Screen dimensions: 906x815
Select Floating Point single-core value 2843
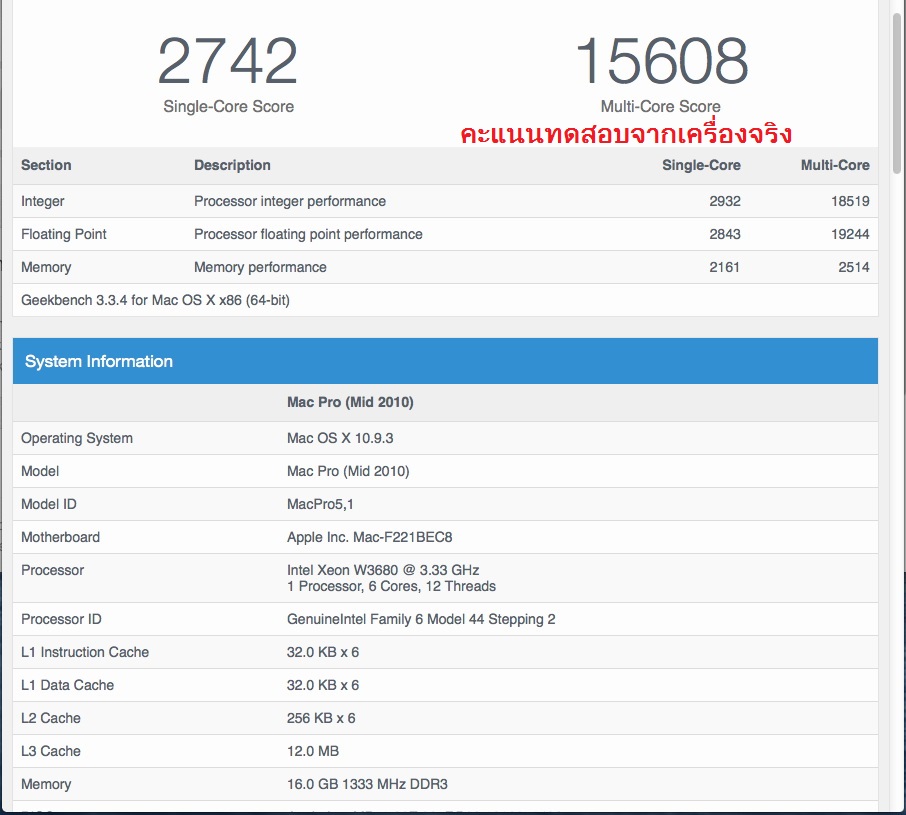725,234
